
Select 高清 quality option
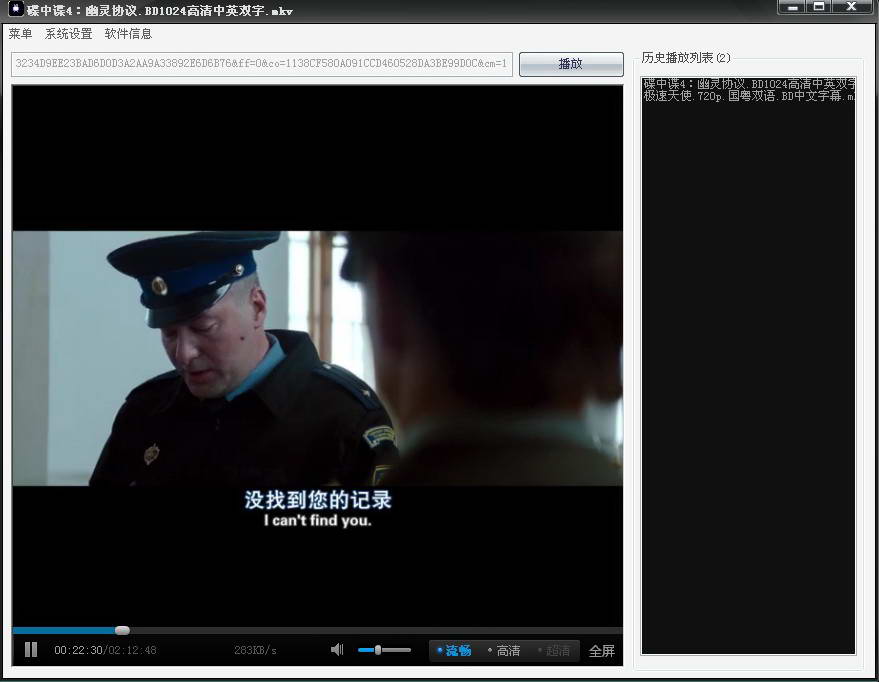tap(503, 651)
